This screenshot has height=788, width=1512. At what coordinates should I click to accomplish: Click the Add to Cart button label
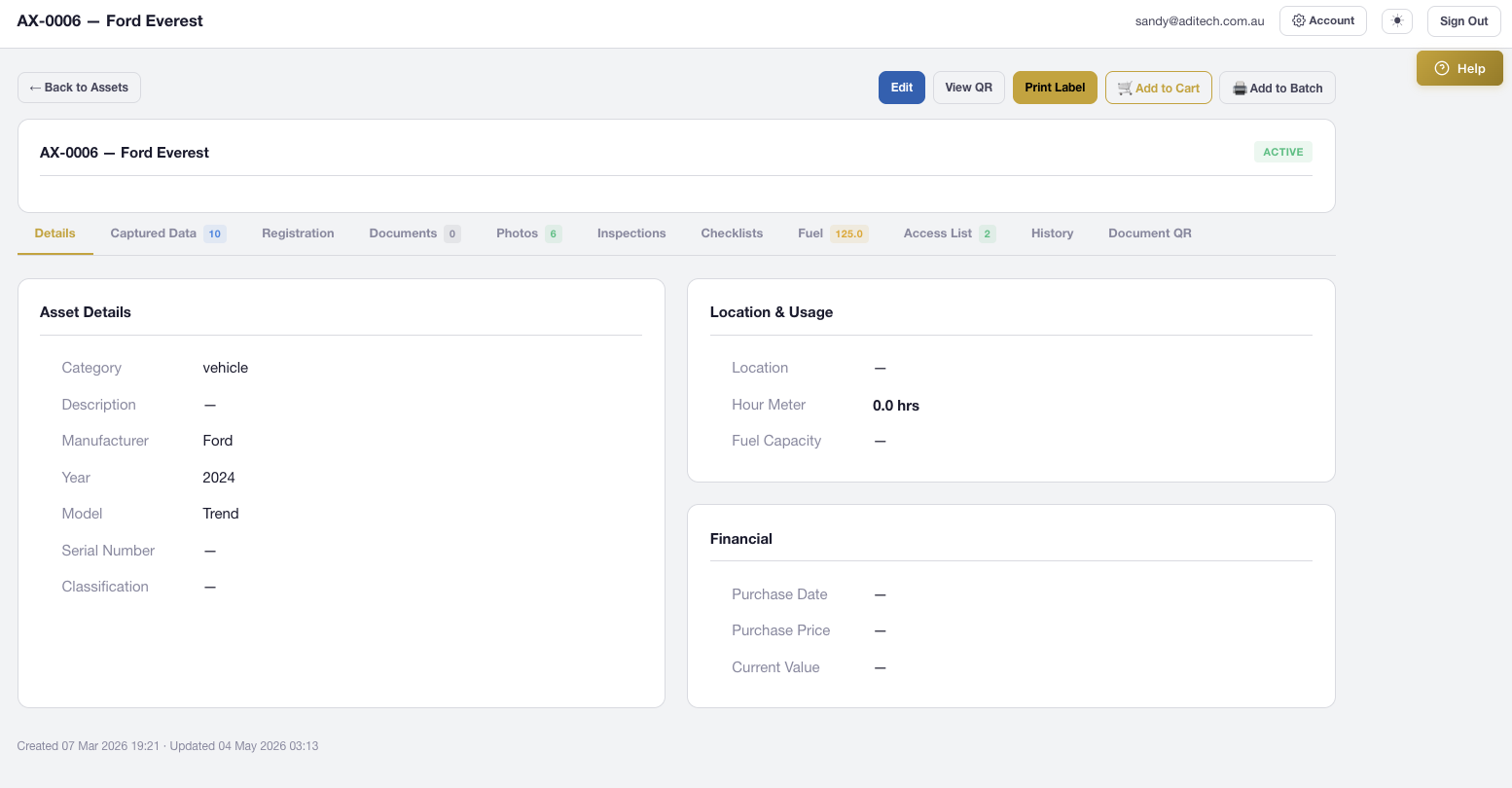point(1168,88)
